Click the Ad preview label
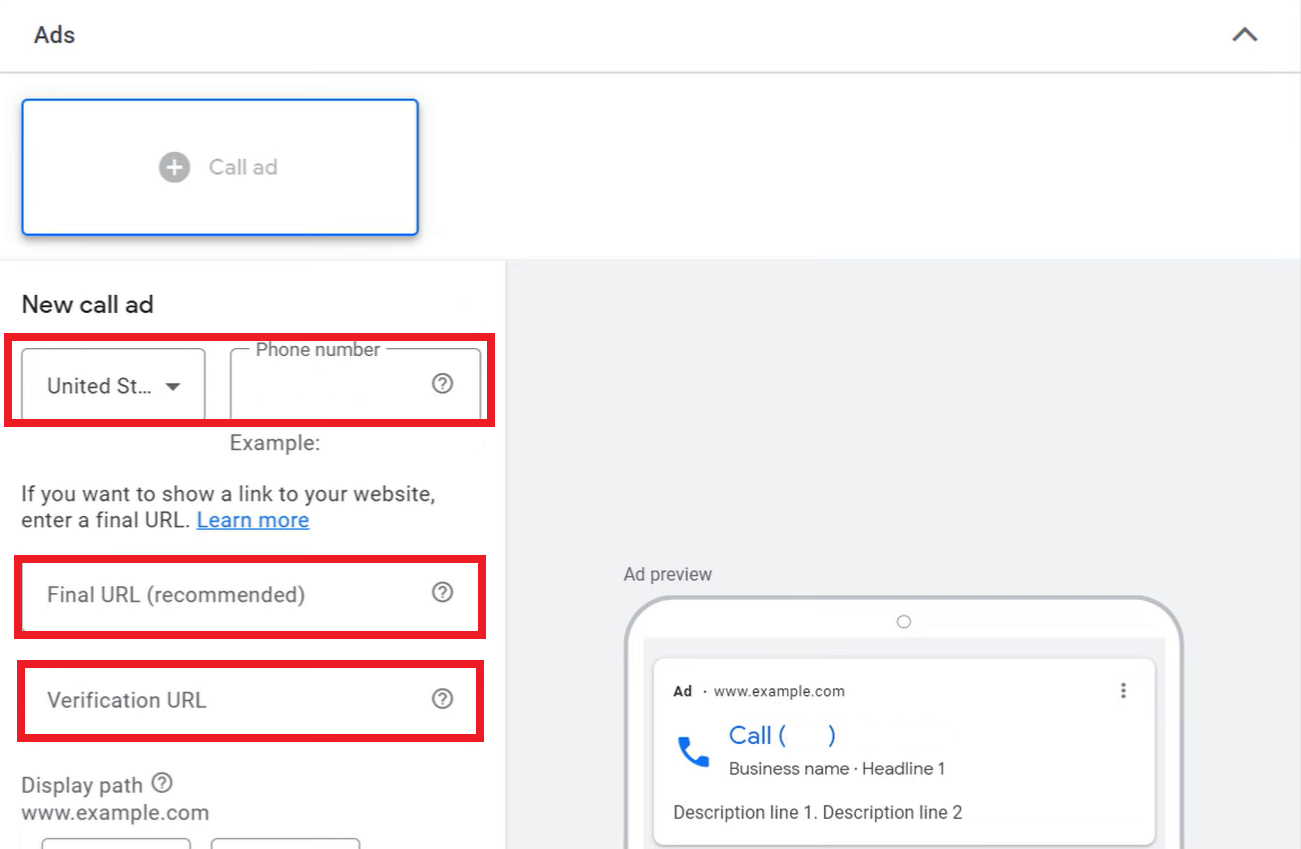 coord(668,575)
